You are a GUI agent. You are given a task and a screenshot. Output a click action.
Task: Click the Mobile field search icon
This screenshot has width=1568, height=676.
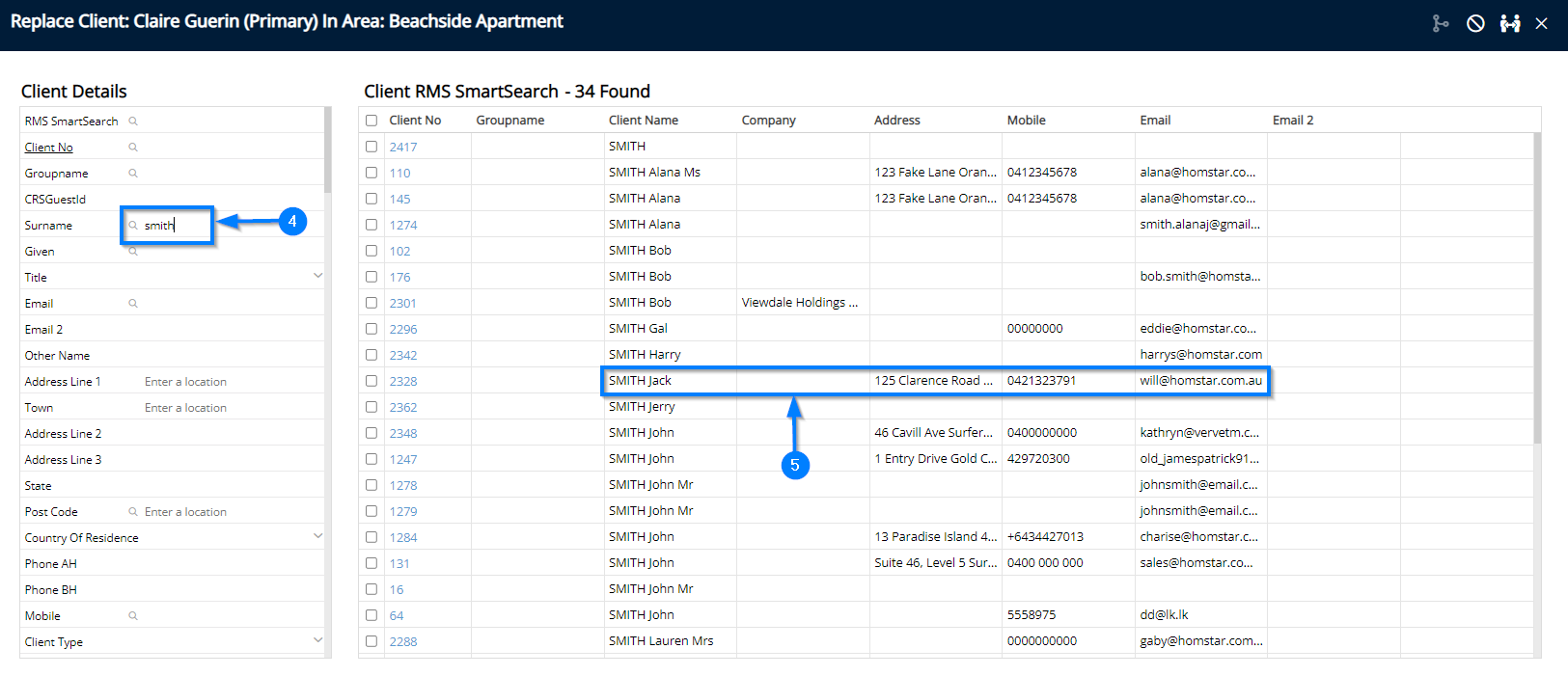[133, 616]
